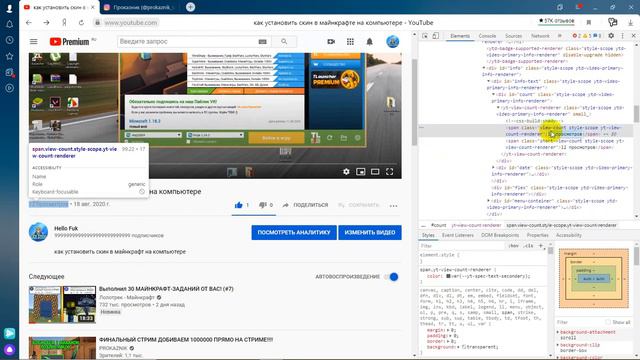Open DevTools settings gear
This screenshot has width=640, height=360.
point(611,36)
